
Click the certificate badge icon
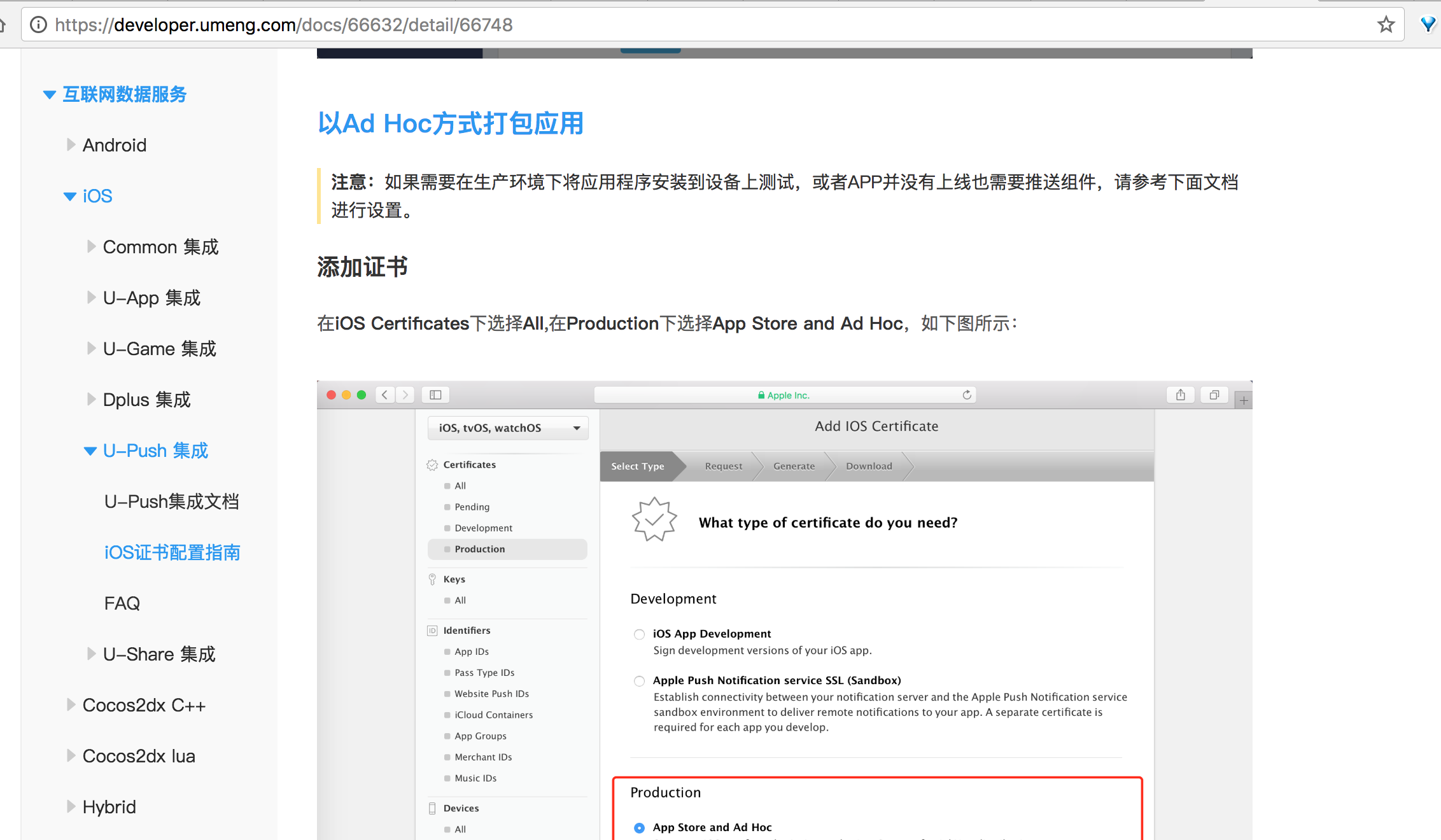click(654, 520)
